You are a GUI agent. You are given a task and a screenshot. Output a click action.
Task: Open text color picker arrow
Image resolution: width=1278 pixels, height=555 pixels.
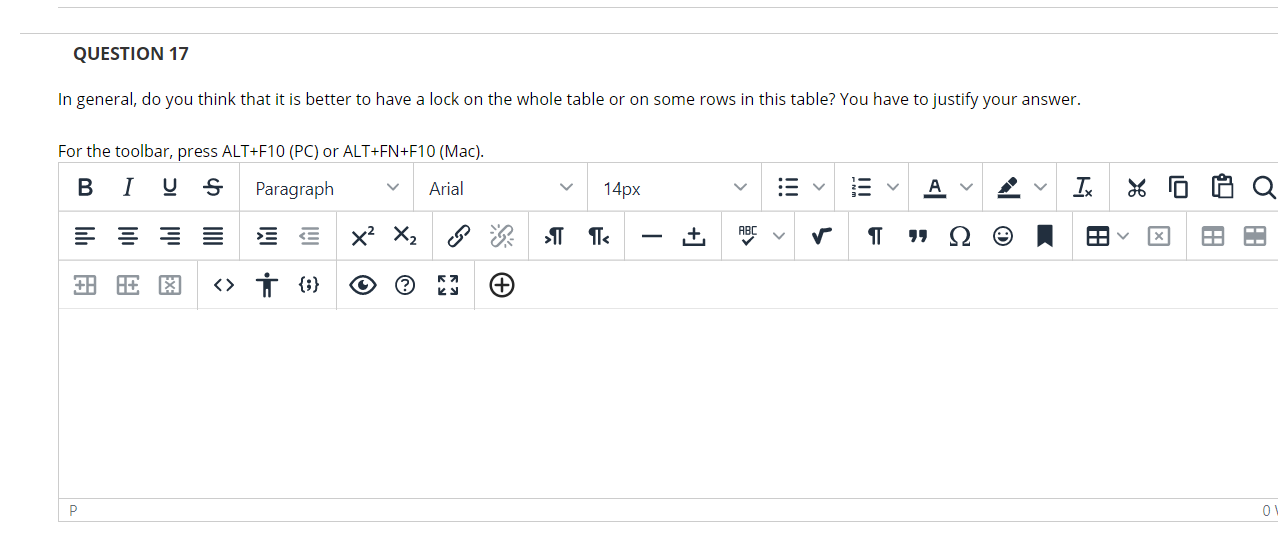click(x=966, y=188)
